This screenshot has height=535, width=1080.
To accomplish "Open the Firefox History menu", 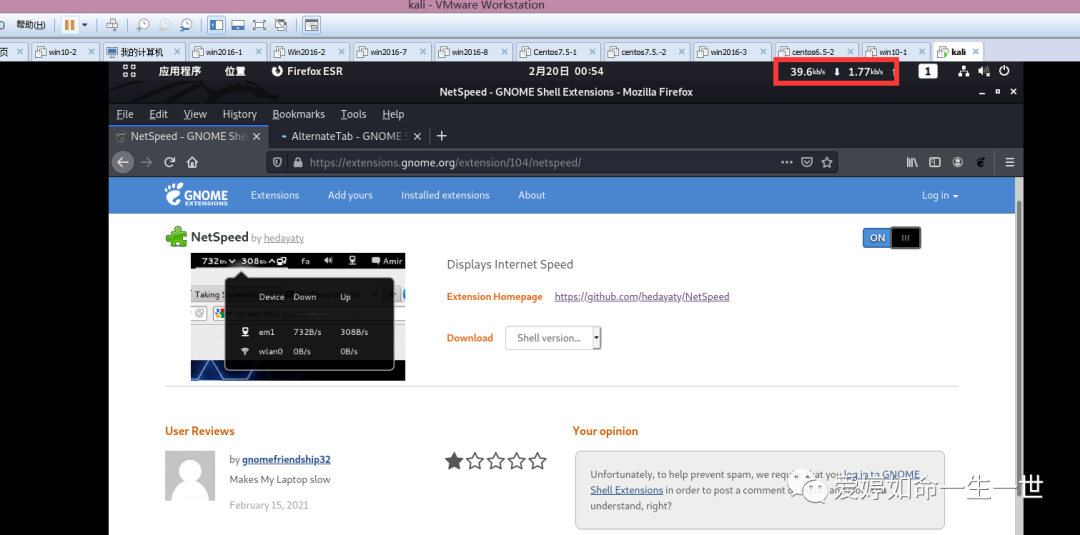I will 240,114.
